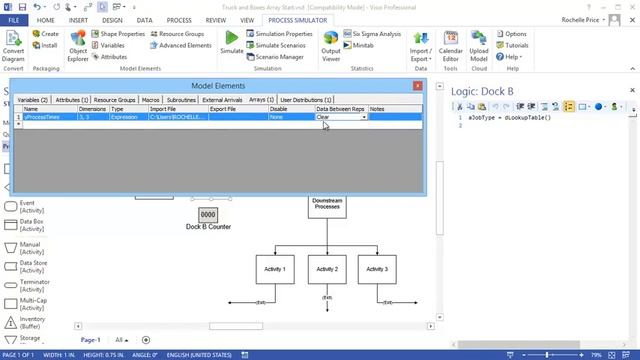Click Simulate Scenarios
The height and width of the screenshot is (360, 640).
click(276, 45)
